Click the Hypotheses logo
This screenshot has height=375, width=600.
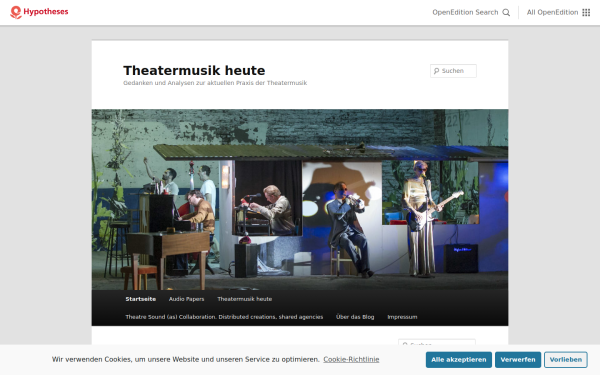click(x=39, y=12)
